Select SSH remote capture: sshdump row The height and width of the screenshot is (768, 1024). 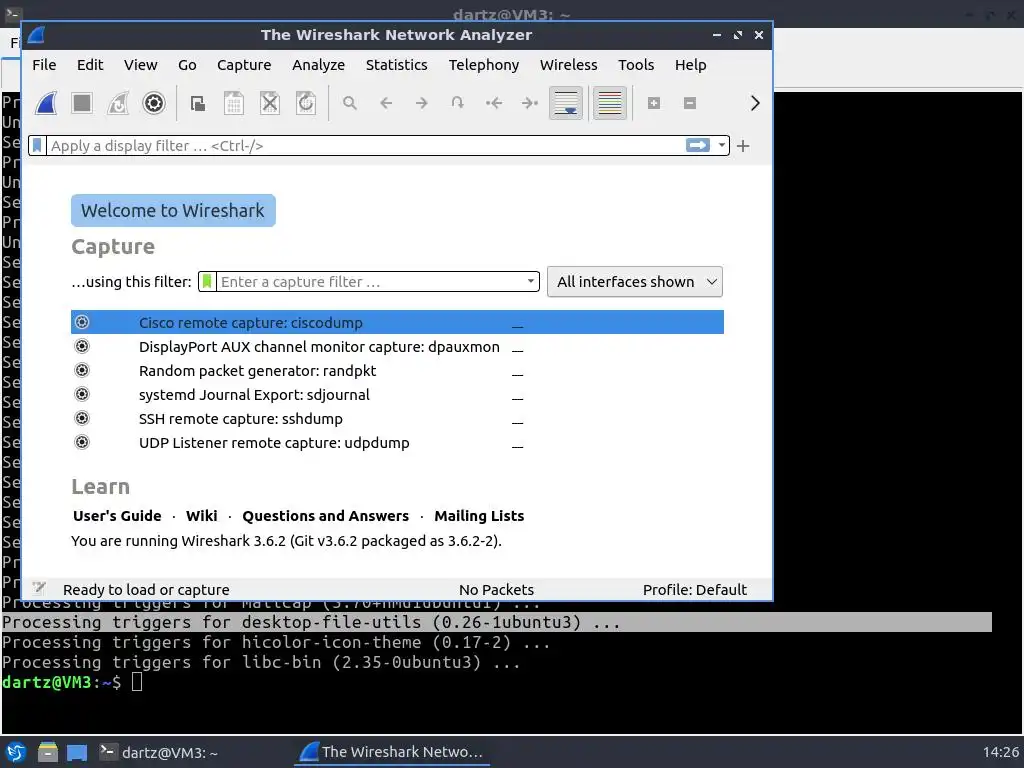397,419
